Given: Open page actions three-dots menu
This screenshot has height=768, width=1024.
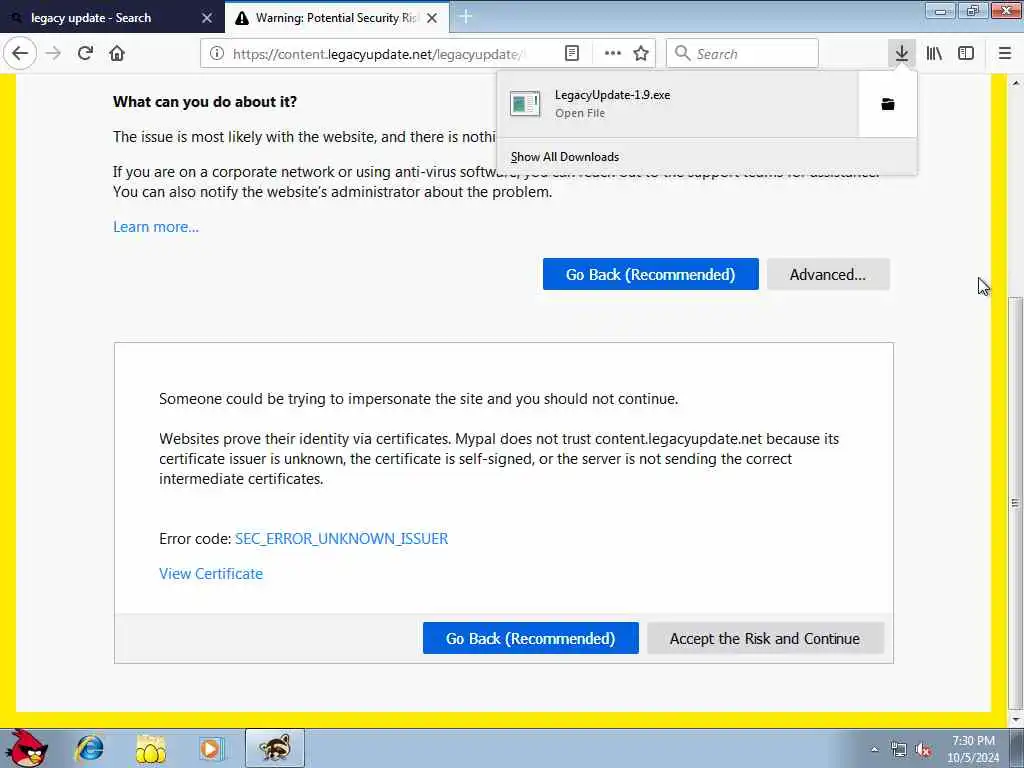Looking at the screenshot, I should (x=613, y=54).
